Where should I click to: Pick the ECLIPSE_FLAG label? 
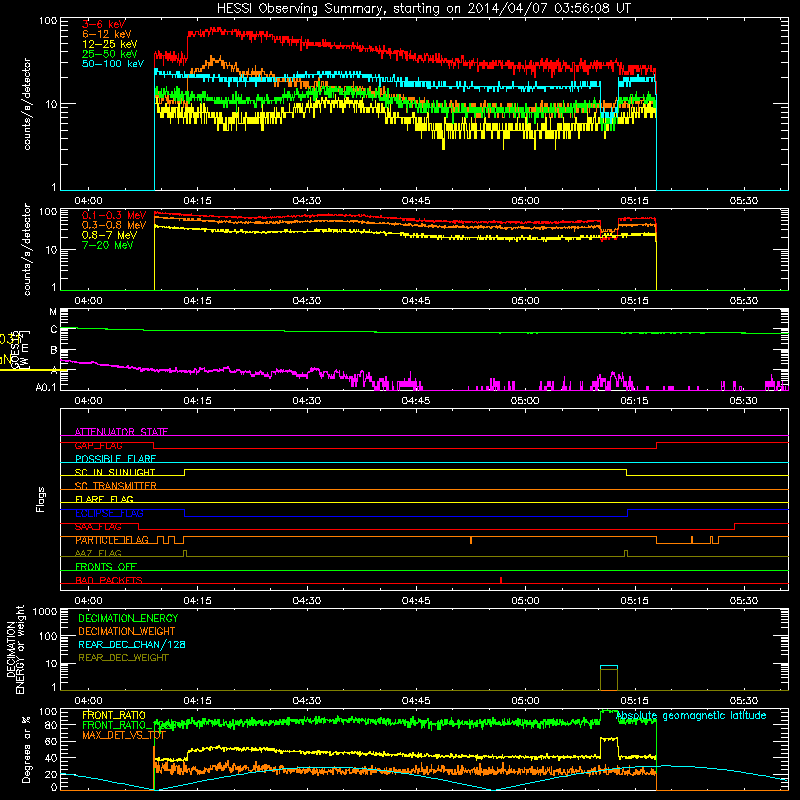click(109, 513)
